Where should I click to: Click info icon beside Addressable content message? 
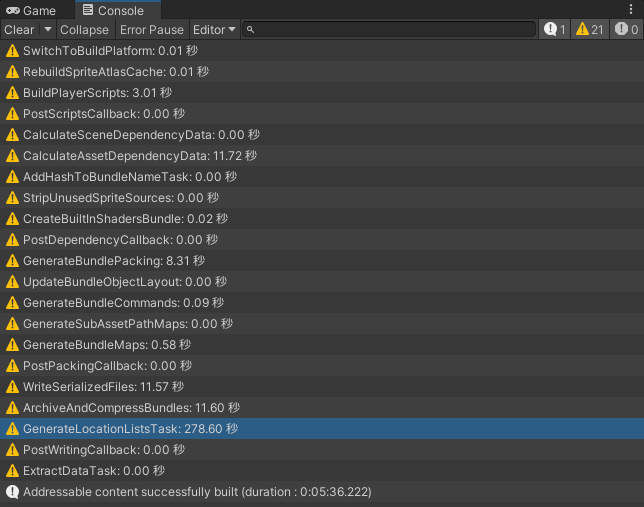click(12, 492)
